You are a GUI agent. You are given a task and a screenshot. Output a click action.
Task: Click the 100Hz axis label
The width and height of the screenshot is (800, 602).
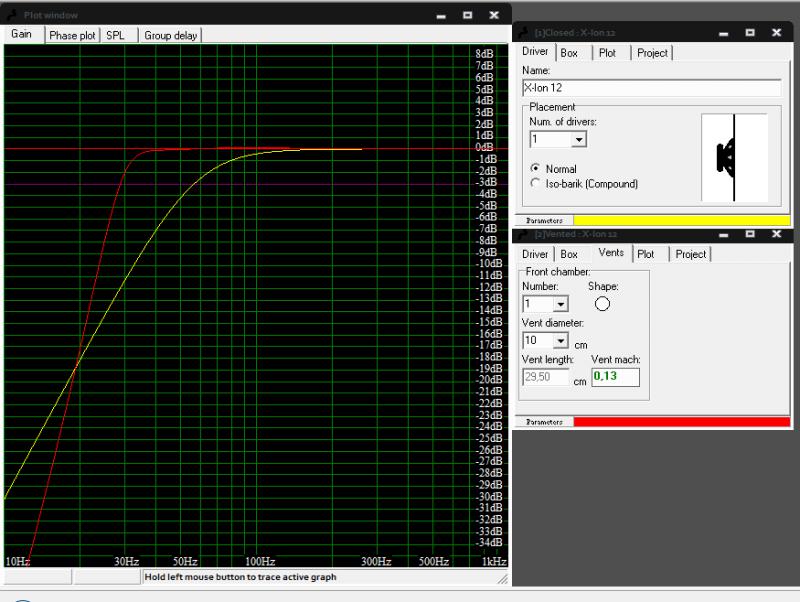[x=260, y=562]
